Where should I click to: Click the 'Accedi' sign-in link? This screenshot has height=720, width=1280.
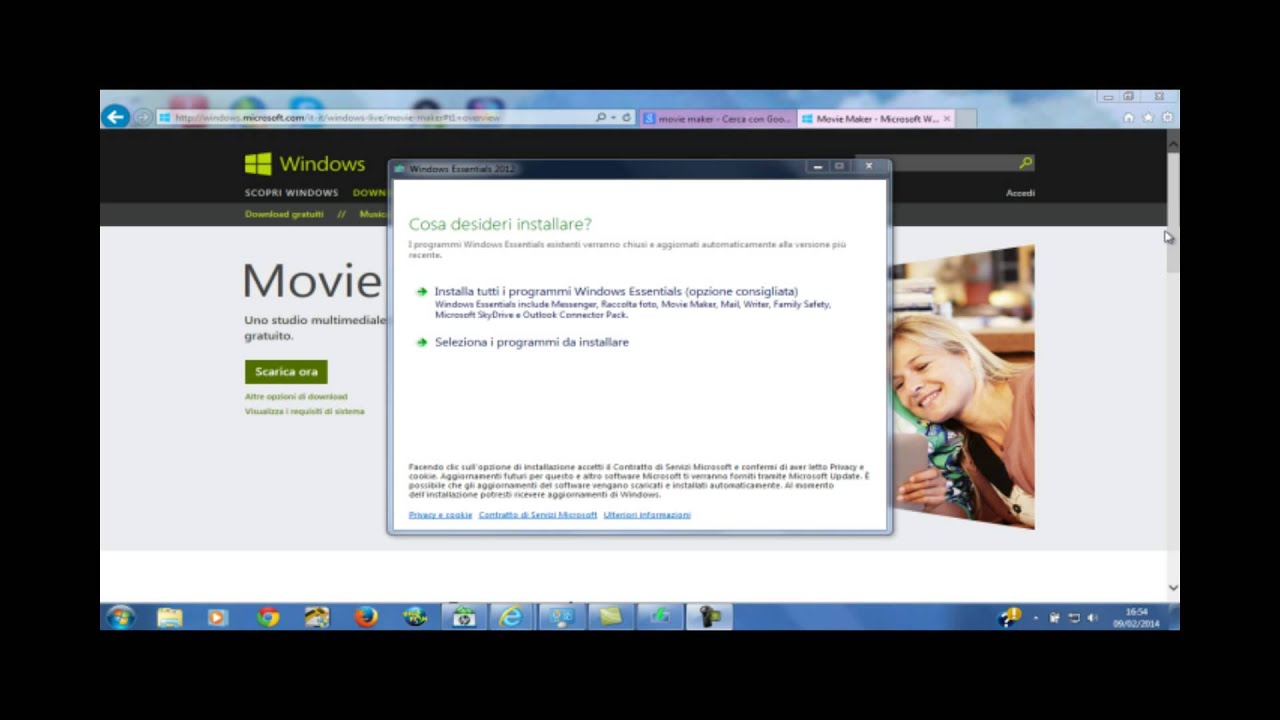tap(1020, 192)
